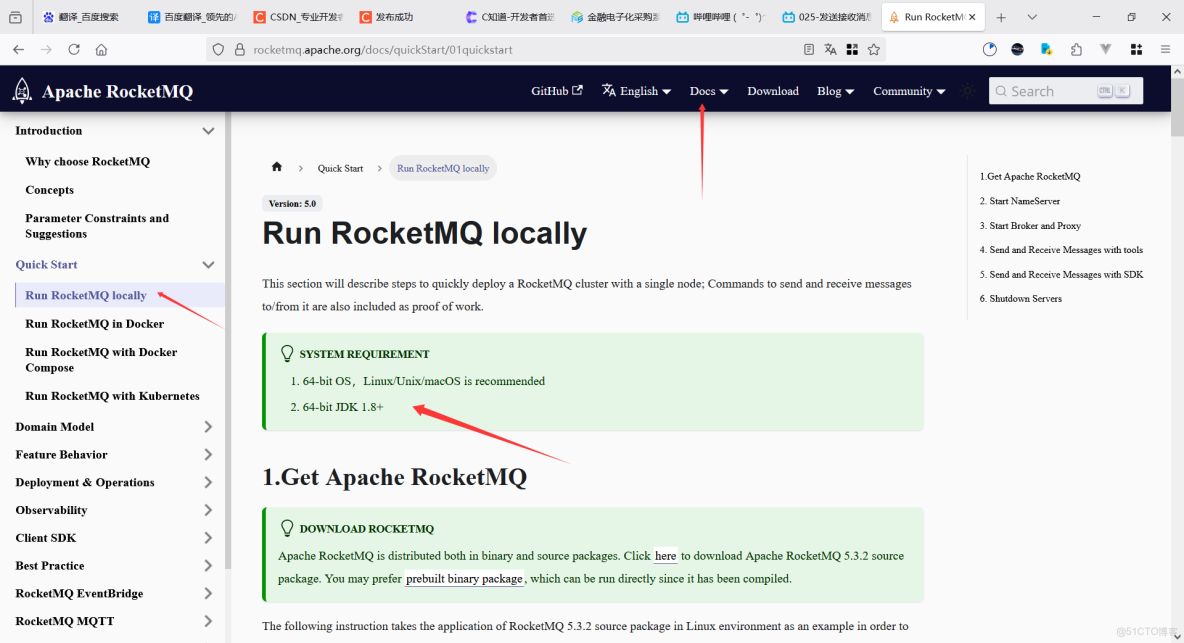Viewport: 1184px width, 643px height.
Task: Click the 'here' link to download RocketMQ source
Action: coord(665,556)
